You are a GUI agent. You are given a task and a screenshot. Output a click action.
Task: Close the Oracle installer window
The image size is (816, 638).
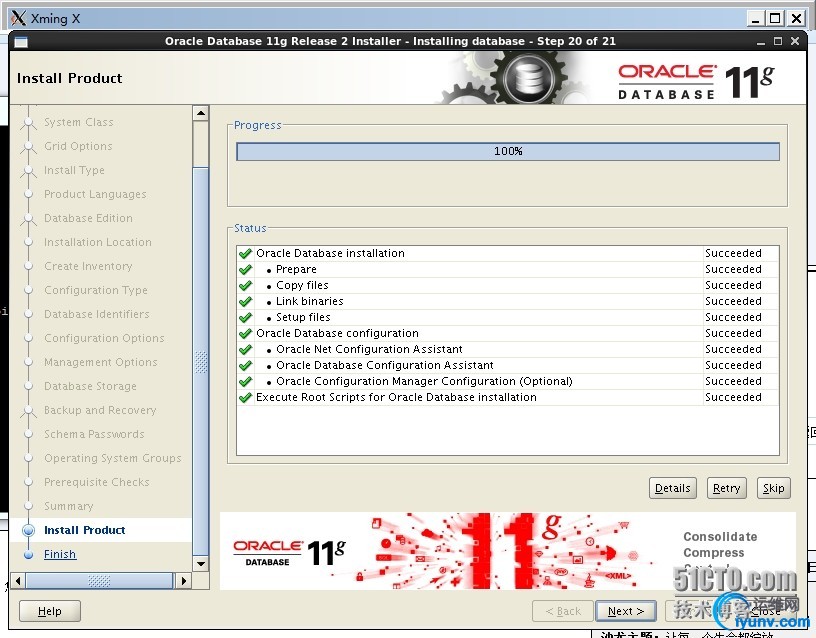(x=795, y=41)
